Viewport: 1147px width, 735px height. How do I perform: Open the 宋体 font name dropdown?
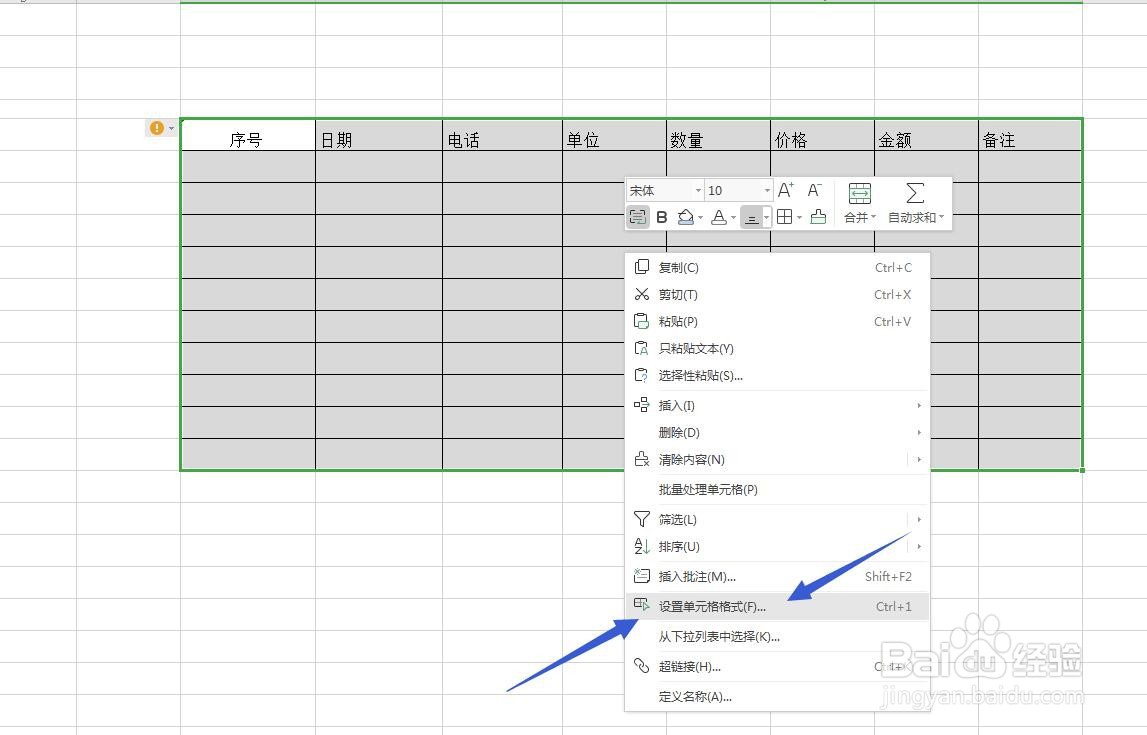[697, 190]
